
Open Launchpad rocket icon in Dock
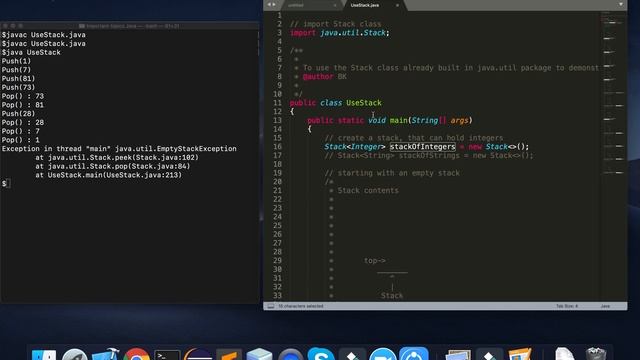click(74, 354)
